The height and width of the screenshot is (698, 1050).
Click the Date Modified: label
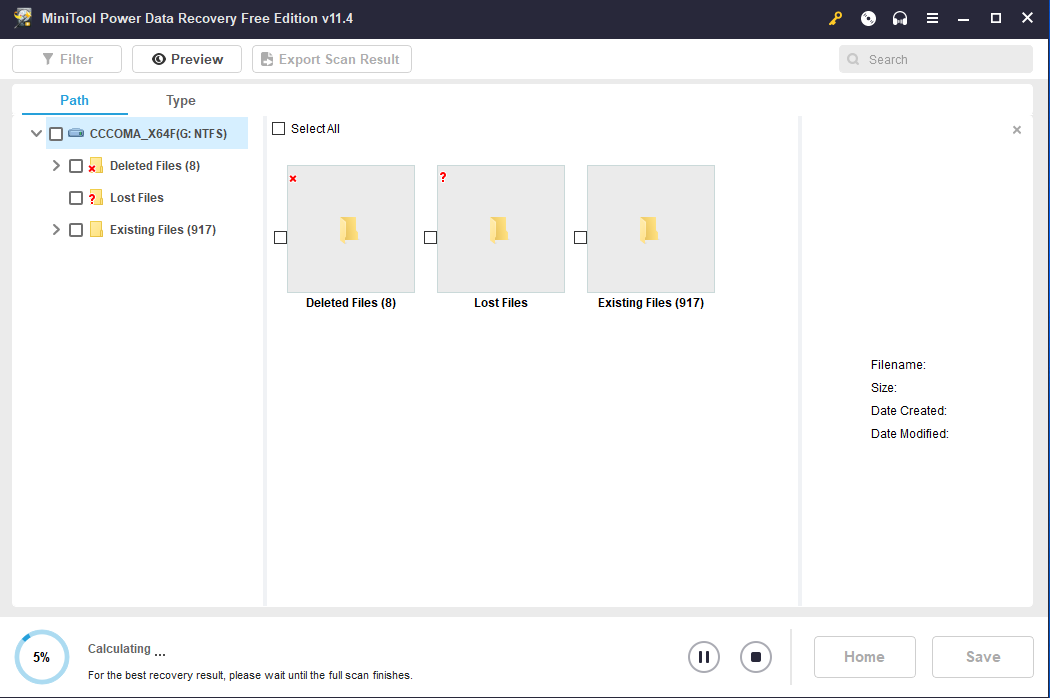(x=909, y=434)
